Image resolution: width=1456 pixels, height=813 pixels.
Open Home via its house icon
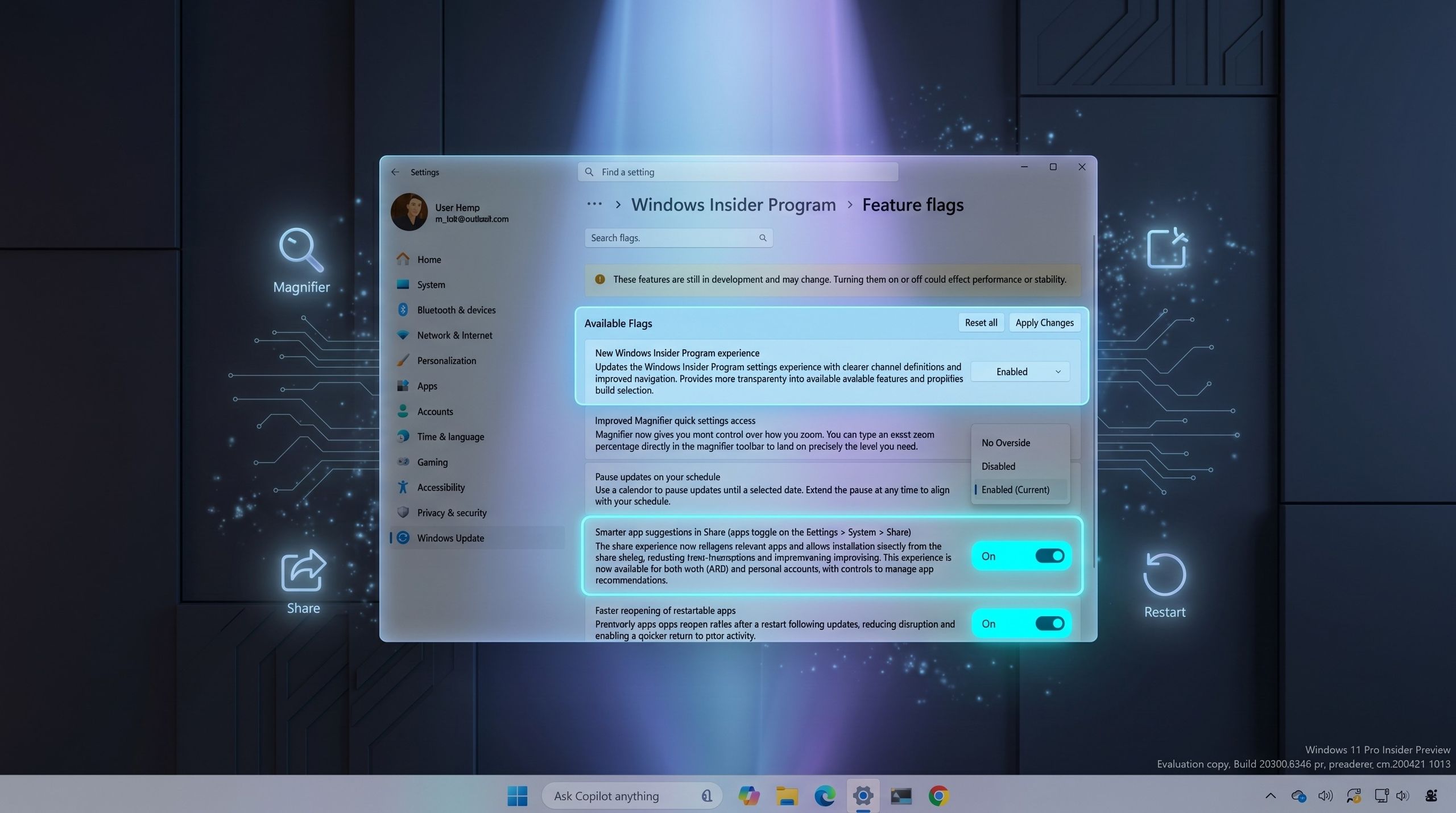click(x=403, y=259)
